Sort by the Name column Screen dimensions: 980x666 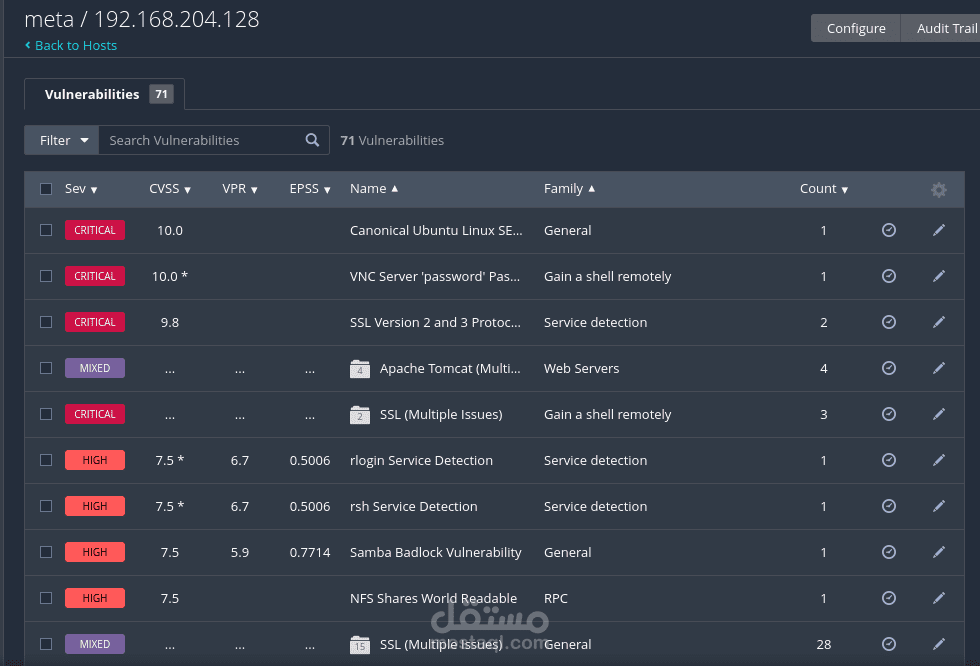[374, 189]
